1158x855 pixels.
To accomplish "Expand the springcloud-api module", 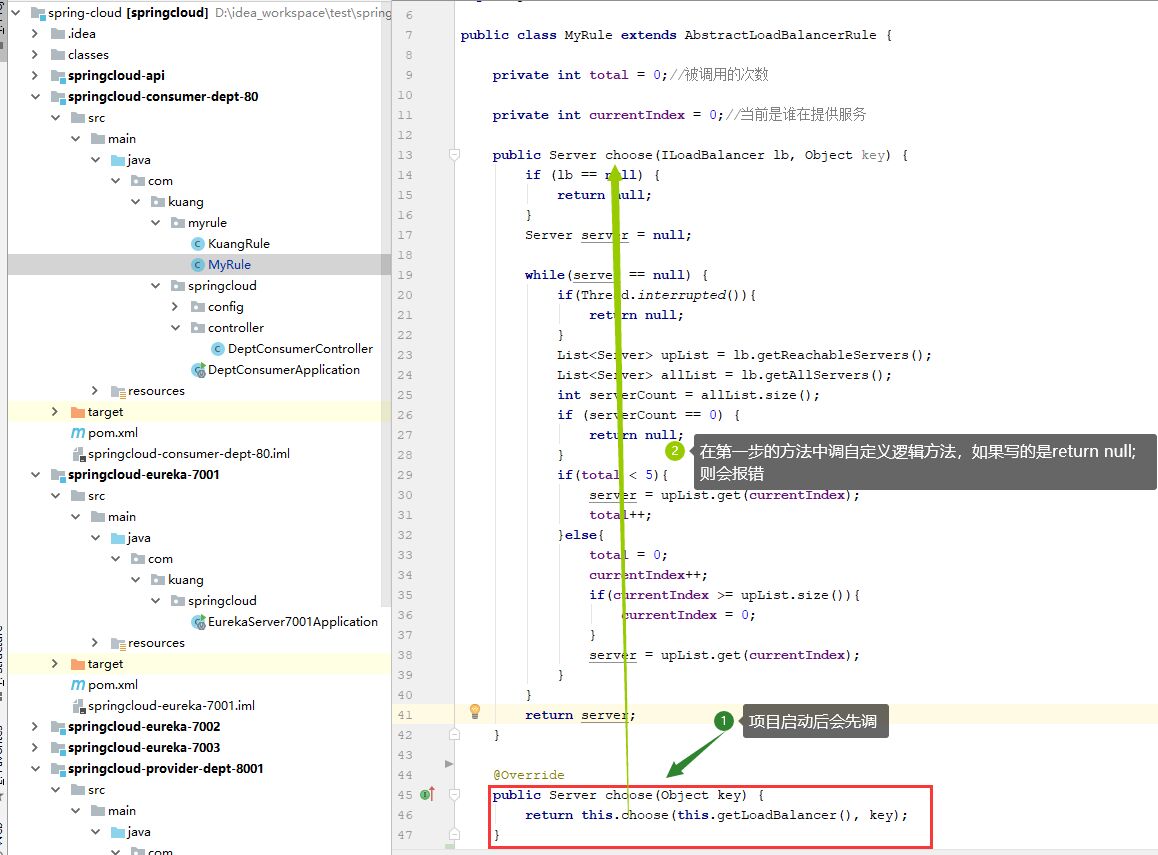I will click(x=35, y=76).
